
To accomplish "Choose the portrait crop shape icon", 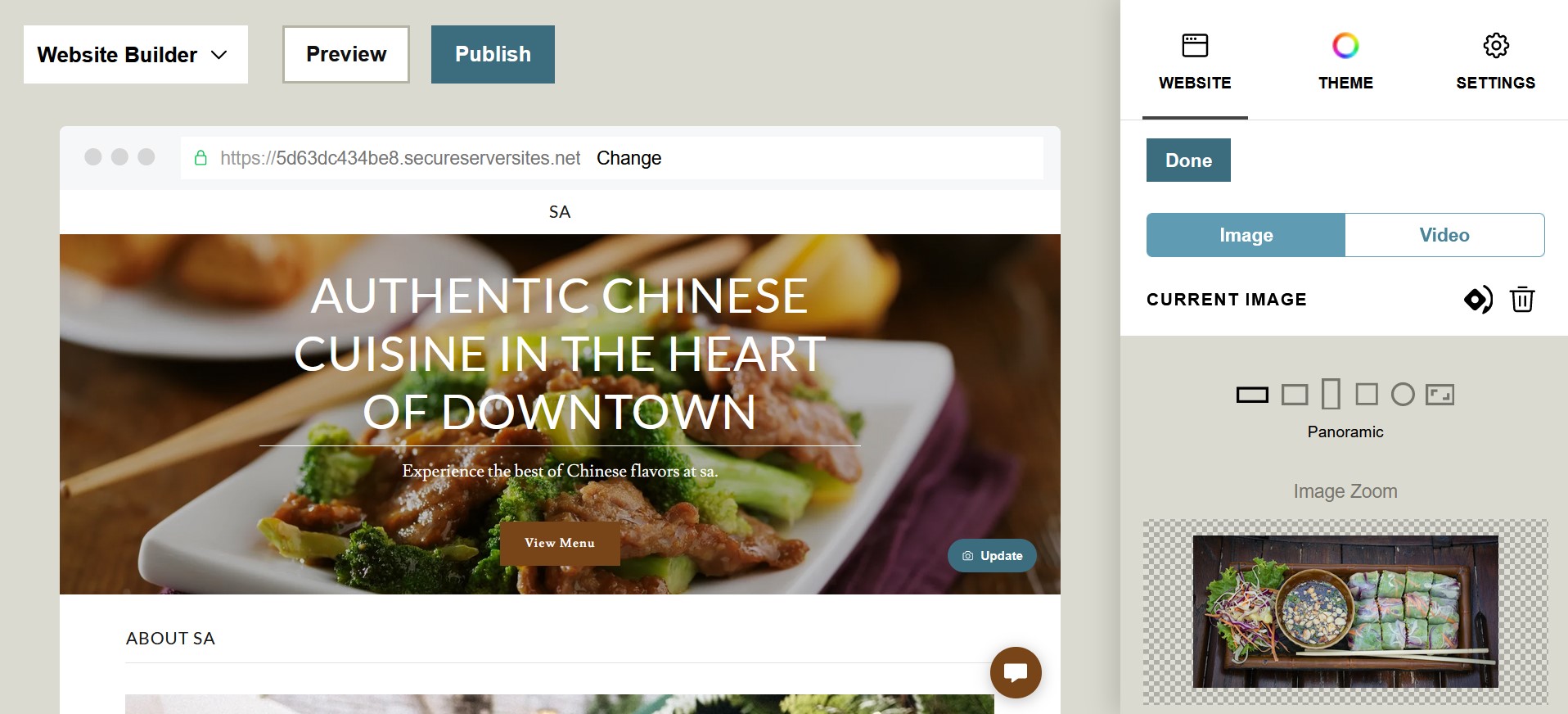I will coord(1331,394).
